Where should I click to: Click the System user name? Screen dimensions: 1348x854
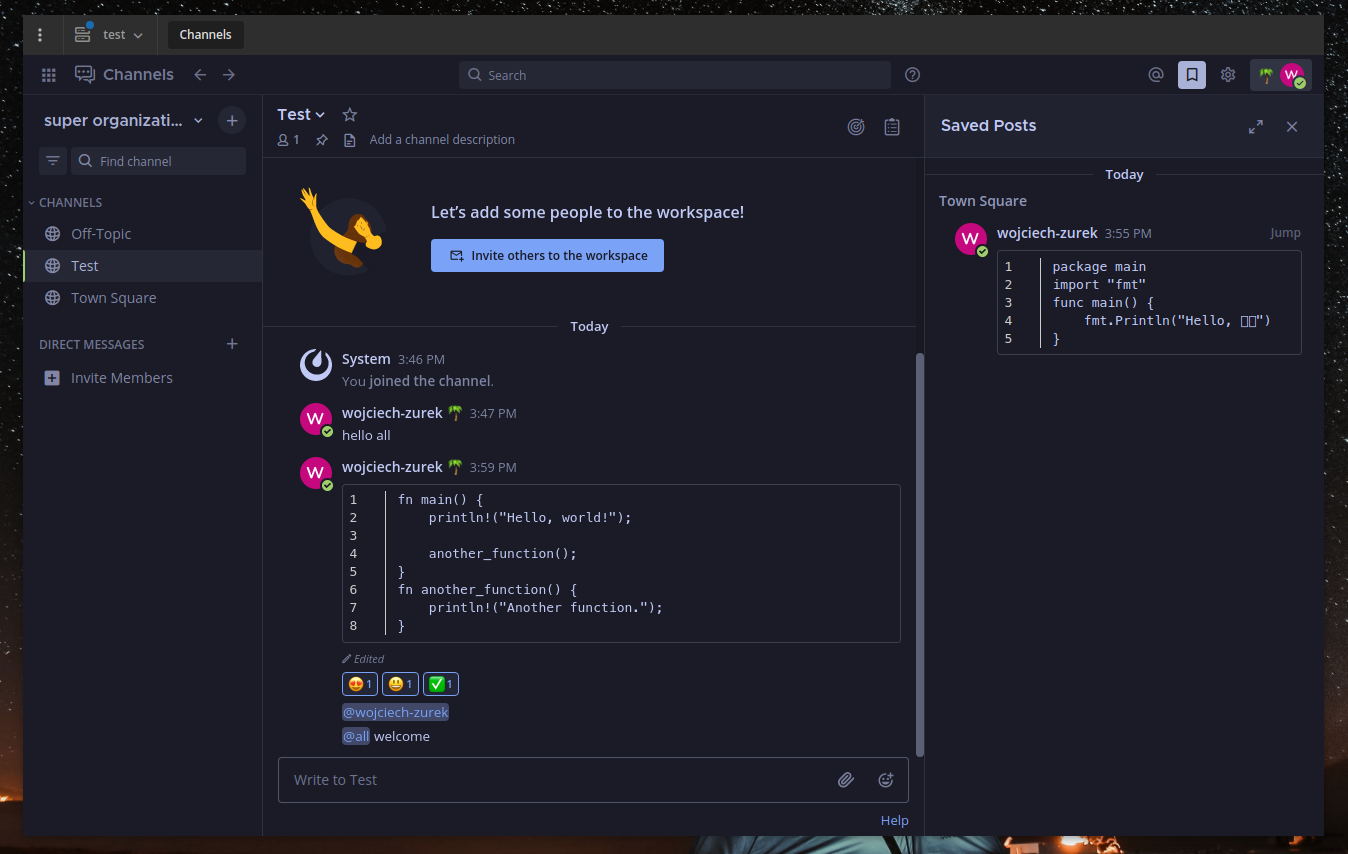366,359
